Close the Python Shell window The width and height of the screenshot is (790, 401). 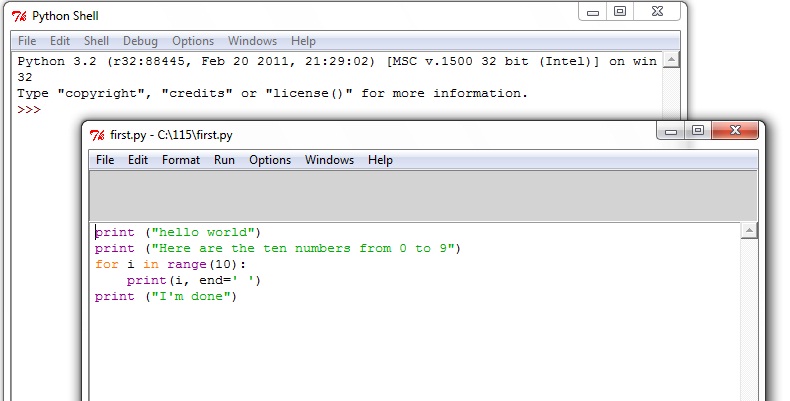click(x=657, y=12)
